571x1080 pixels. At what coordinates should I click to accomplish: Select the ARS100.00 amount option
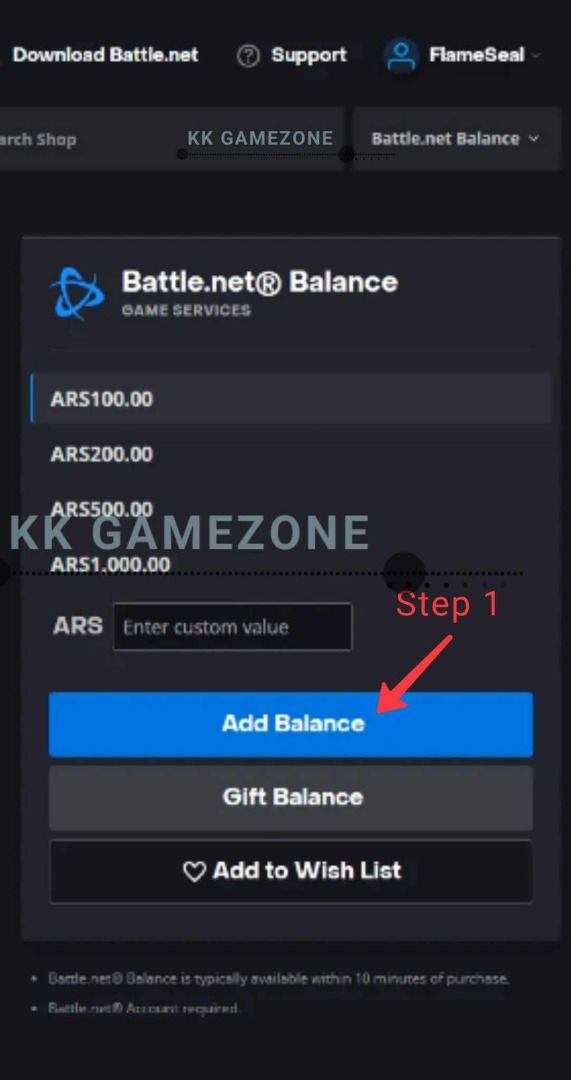(291, 399)
